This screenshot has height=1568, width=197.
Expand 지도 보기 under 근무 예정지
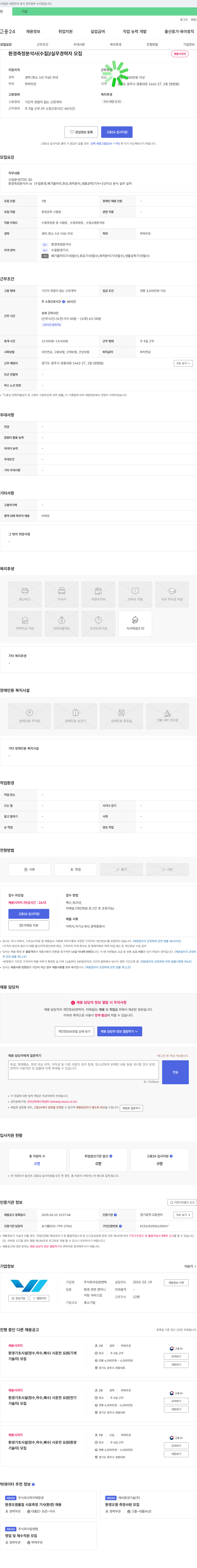(x=183, y=363)
